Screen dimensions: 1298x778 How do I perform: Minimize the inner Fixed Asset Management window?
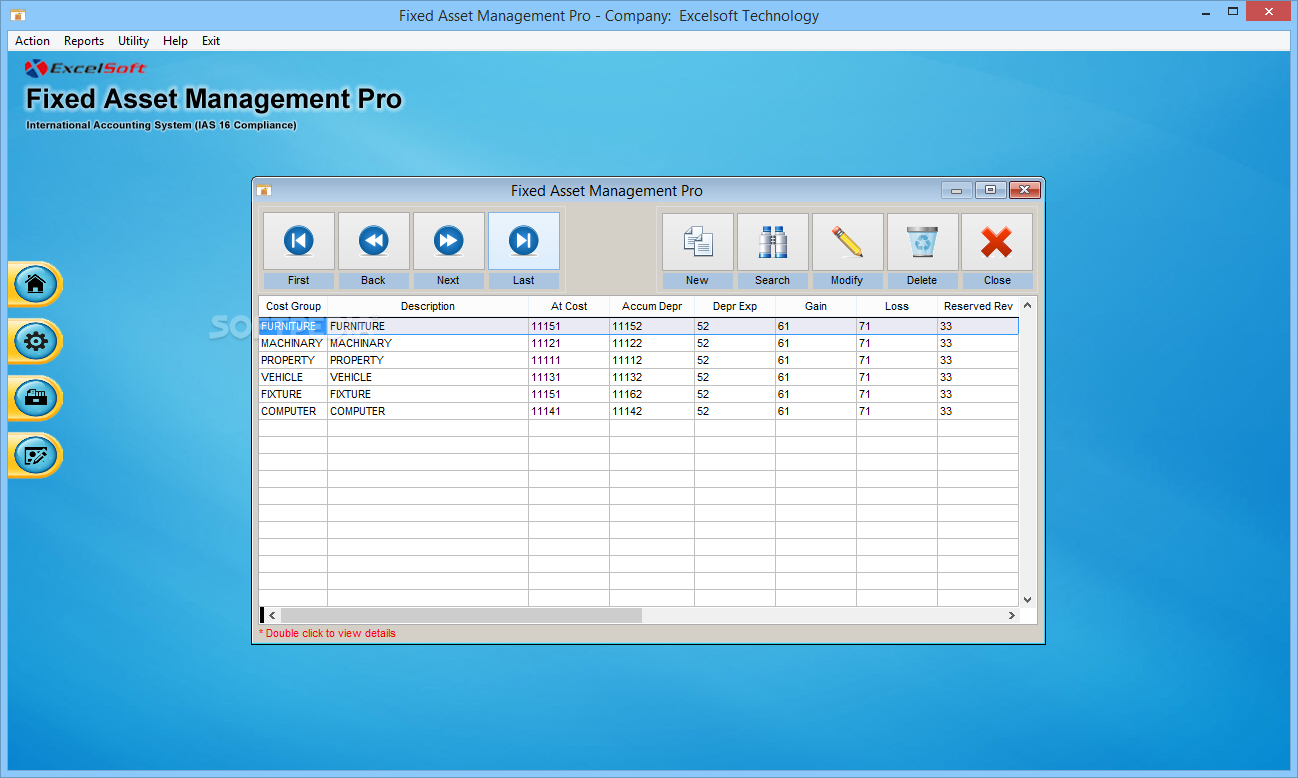pyautogui.click(x=957, y=190)
